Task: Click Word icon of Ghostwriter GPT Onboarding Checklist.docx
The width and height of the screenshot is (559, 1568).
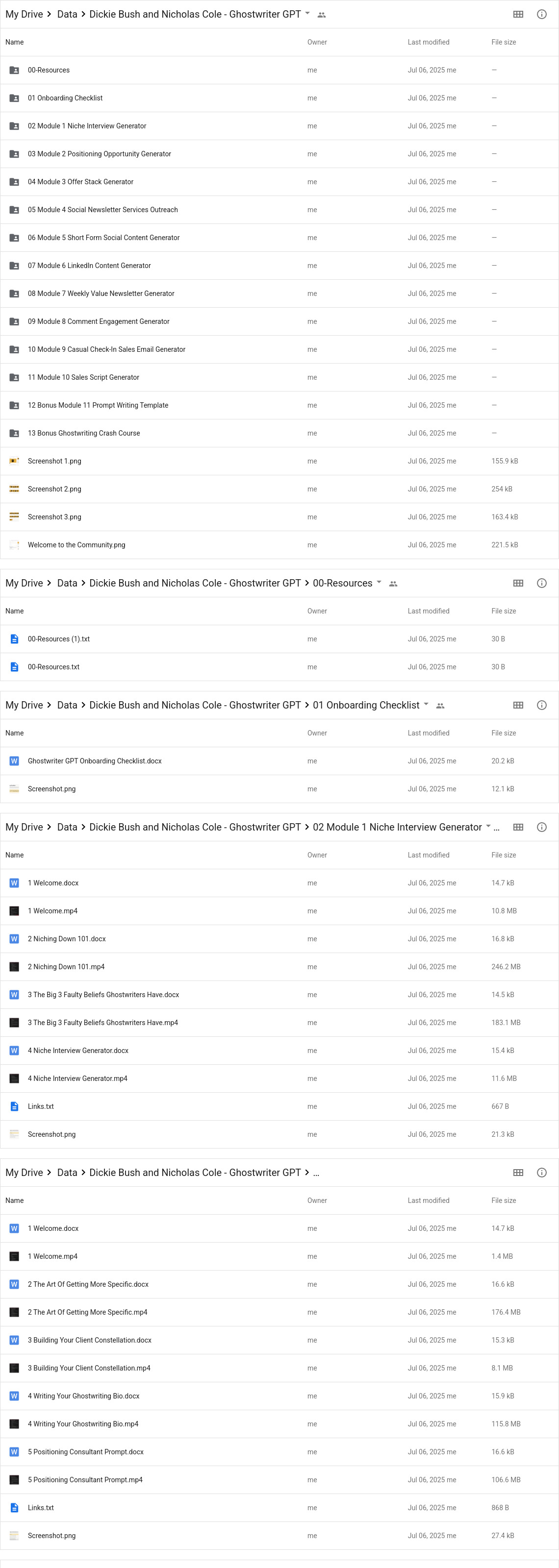Action: click(x=14, y=761)
